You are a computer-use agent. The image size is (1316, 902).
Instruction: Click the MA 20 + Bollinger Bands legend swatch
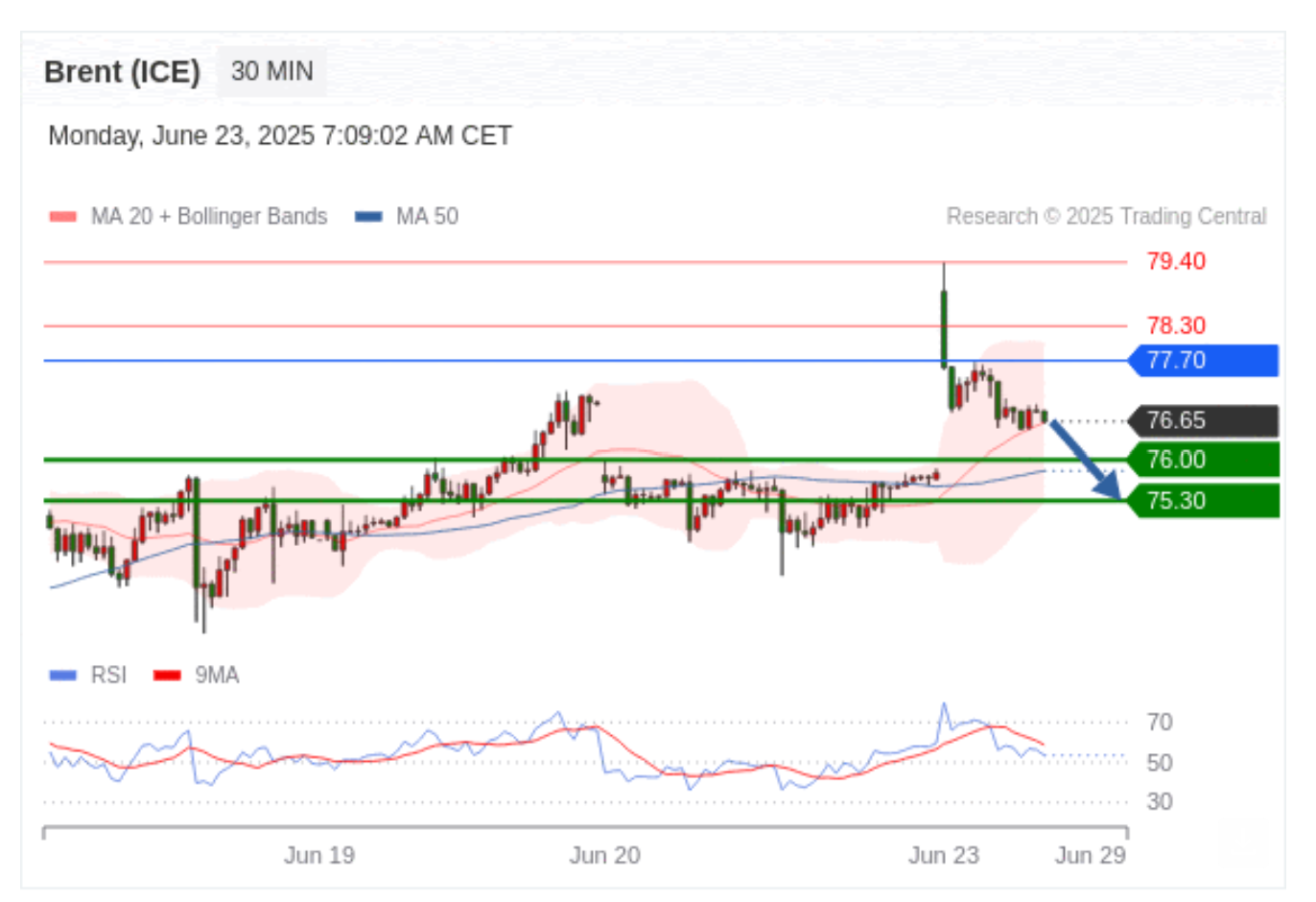(62, 217)
